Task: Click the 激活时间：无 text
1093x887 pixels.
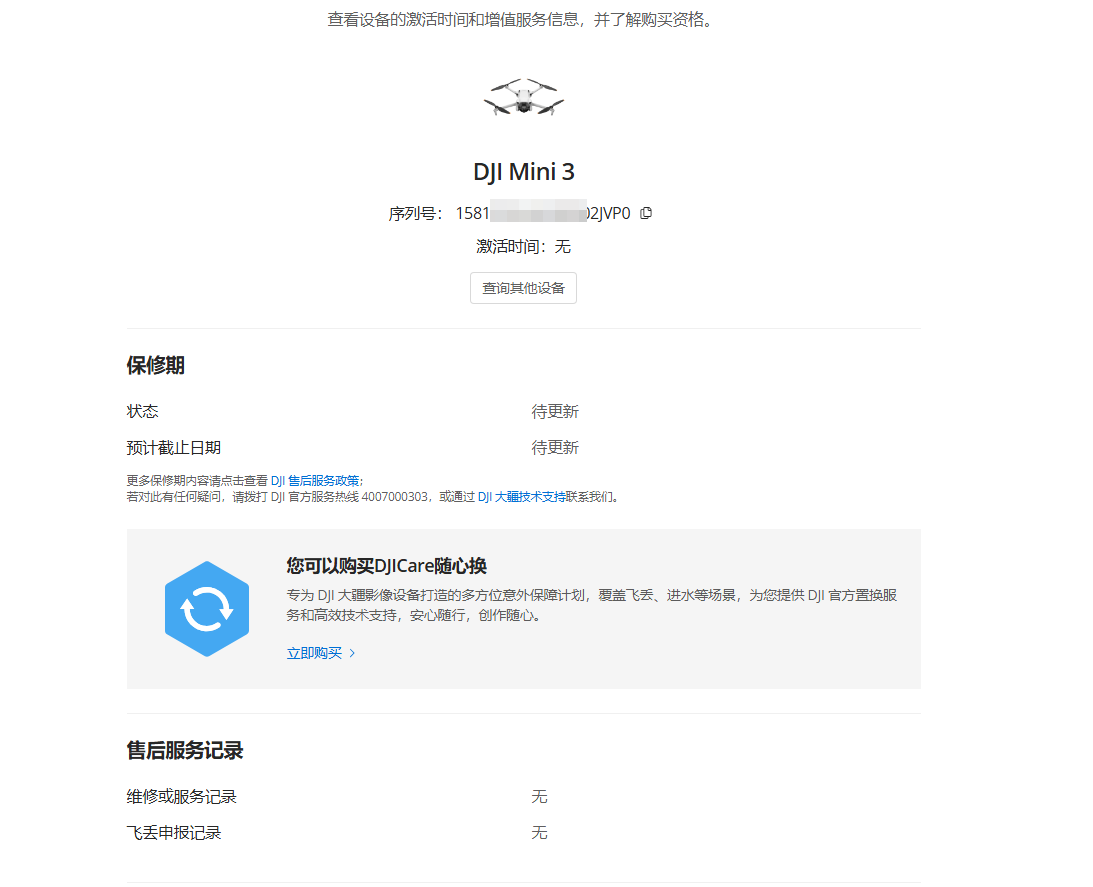Action: point(523,246)
